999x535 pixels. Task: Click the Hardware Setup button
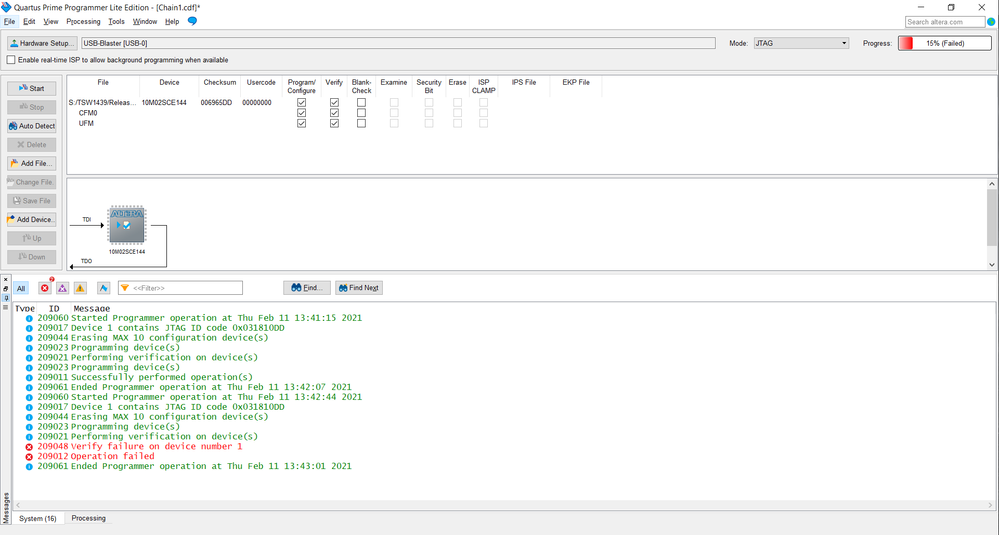pyautogui.click(x=42, y=43)
